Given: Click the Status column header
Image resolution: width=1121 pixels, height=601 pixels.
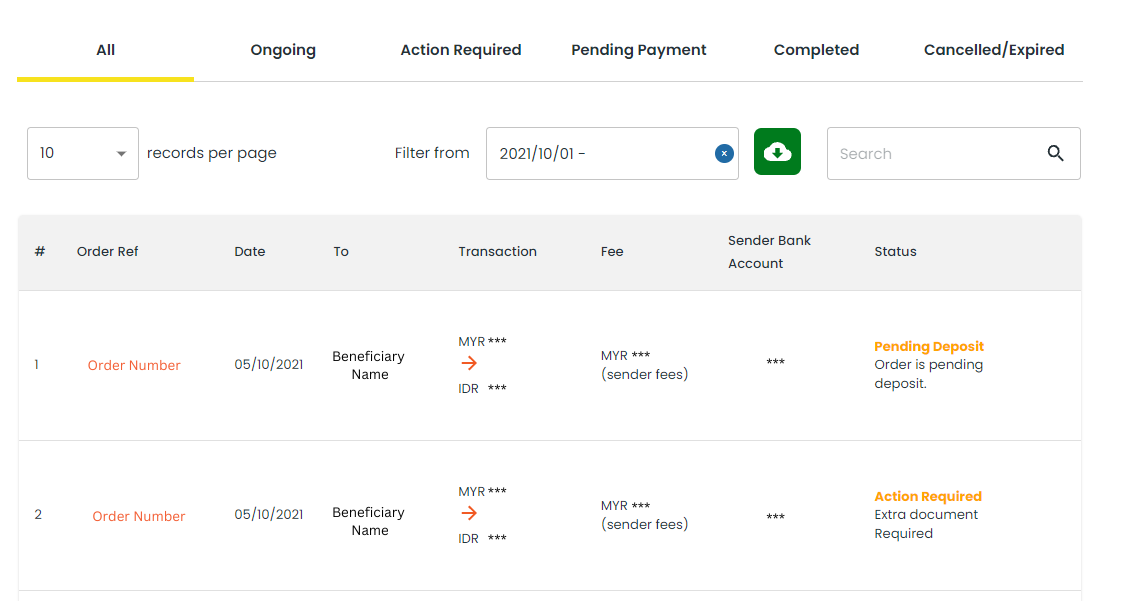Looking at the screenshot, I should pos(895,252).
